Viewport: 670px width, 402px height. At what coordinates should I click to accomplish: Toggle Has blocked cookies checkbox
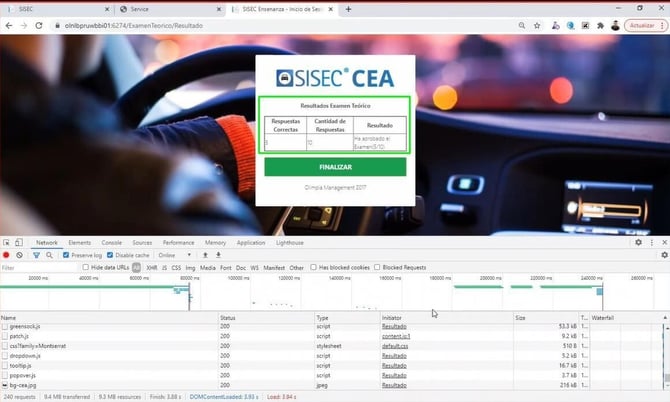click(x=314, y=267)
